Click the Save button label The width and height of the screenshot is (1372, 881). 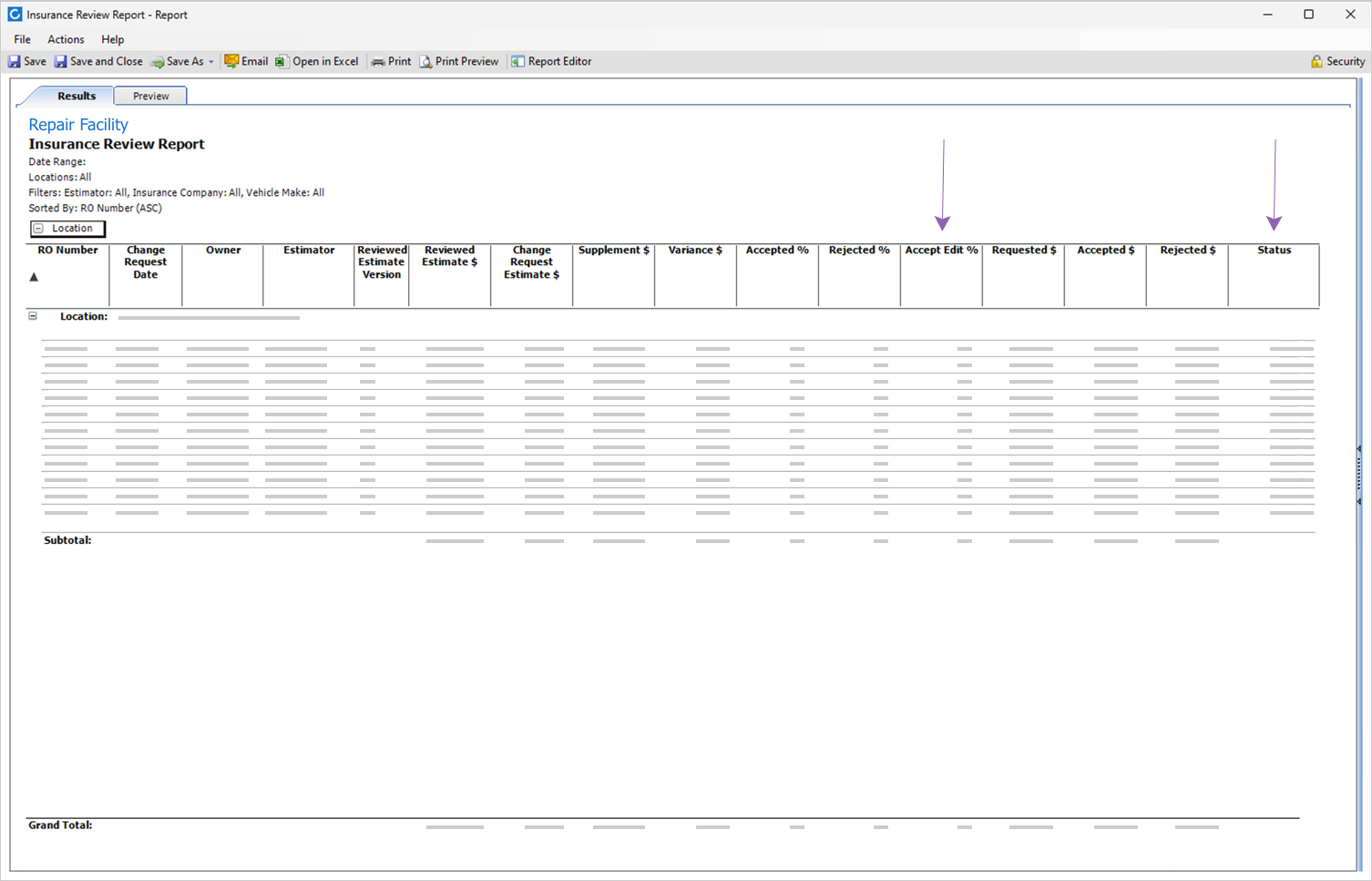coord(35,61)
